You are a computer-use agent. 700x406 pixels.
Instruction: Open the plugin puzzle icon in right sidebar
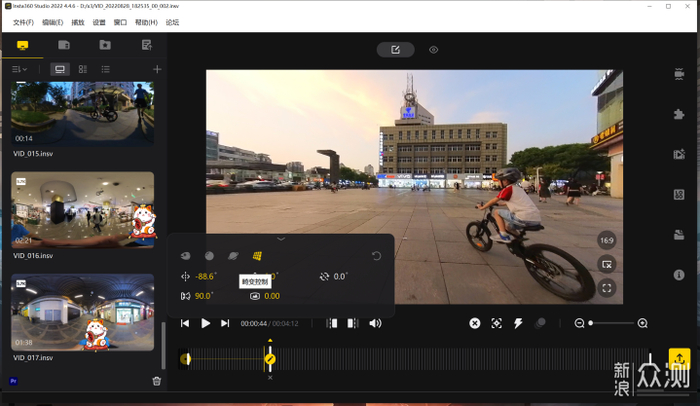(x=679, y=113)
